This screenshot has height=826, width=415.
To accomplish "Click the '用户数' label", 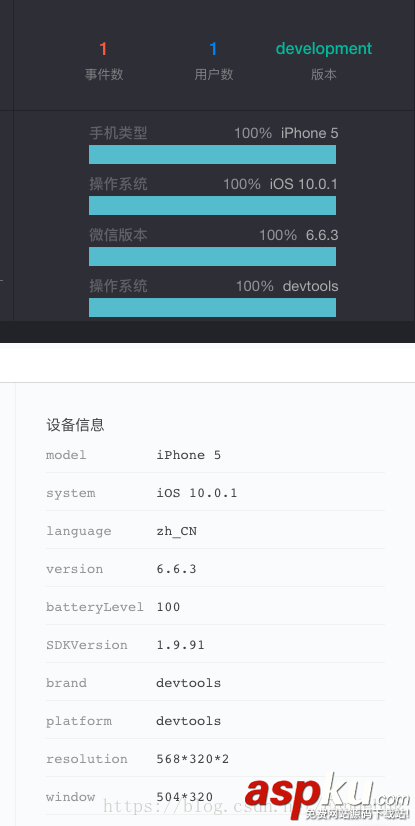I will [214, 74].
